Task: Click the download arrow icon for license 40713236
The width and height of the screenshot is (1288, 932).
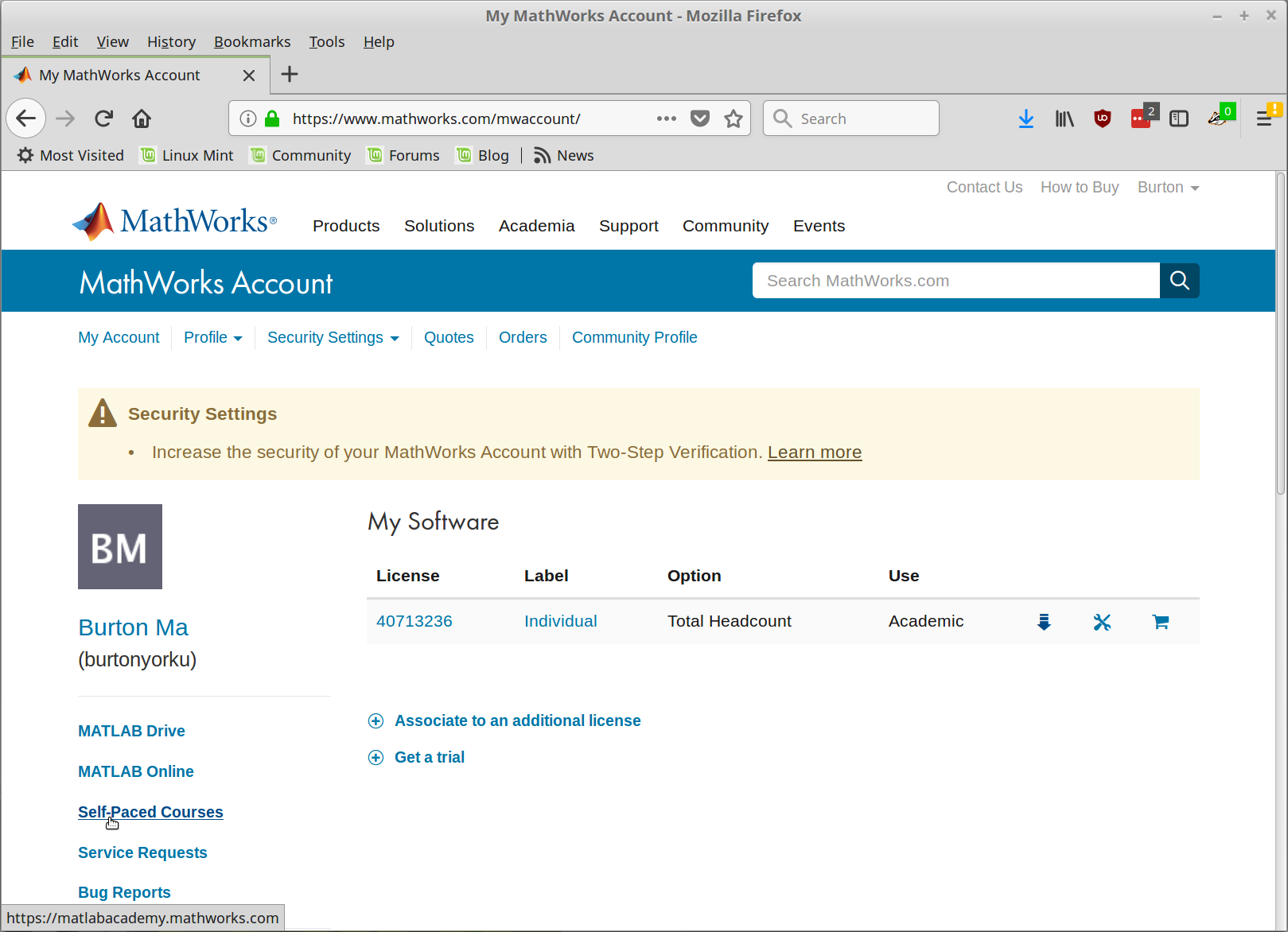Action: point(1044,622)
